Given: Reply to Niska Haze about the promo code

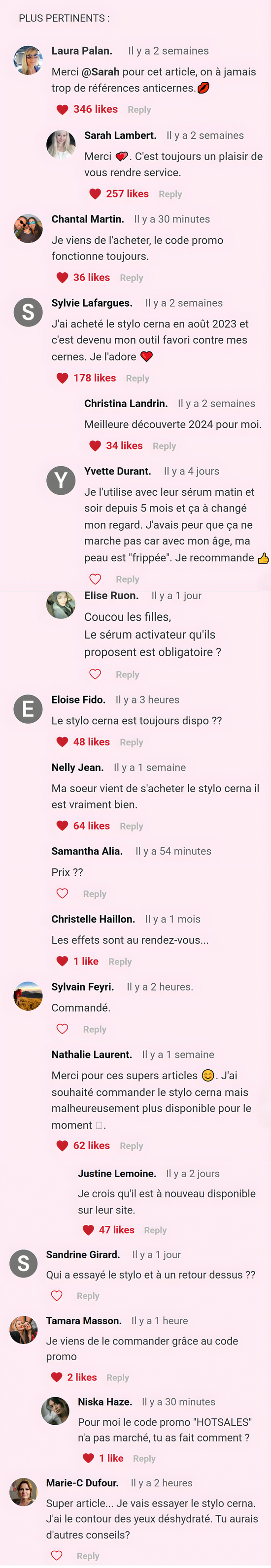Looking at the screenshot, I should [144, 1458].
